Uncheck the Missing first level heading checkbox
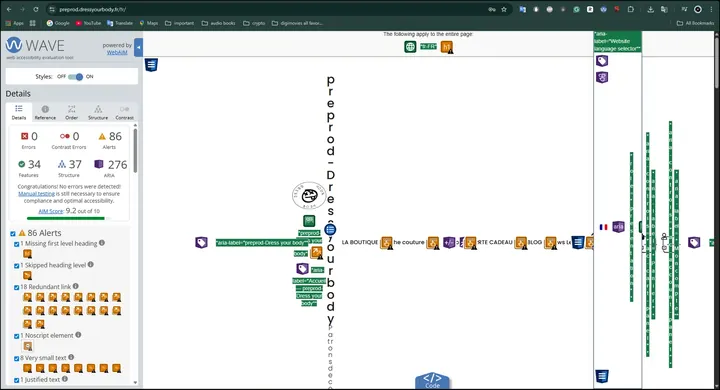This screenshot has height=390, width=720. tap(17, 244)
